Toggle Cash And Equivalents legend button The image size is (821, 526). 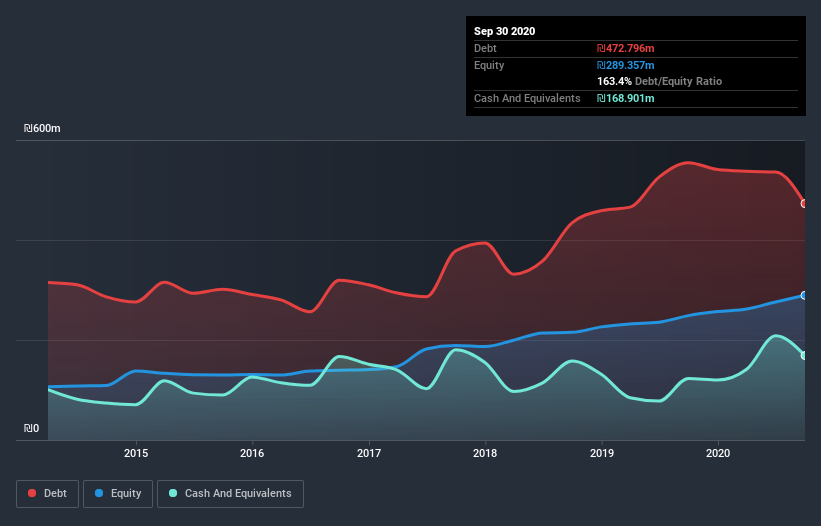coord(230,494)
